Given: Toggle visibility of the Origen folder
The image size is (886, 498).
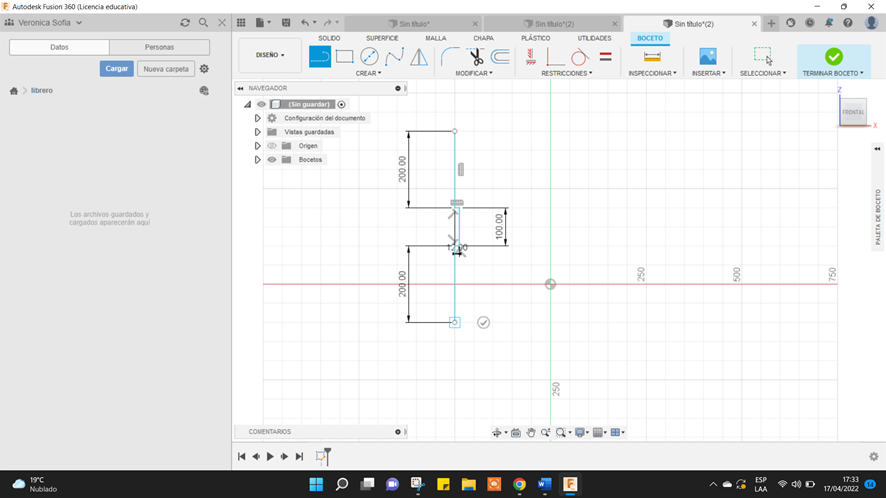Looking at the screenshot, I should pyautogui.click(x=272, y=146).
